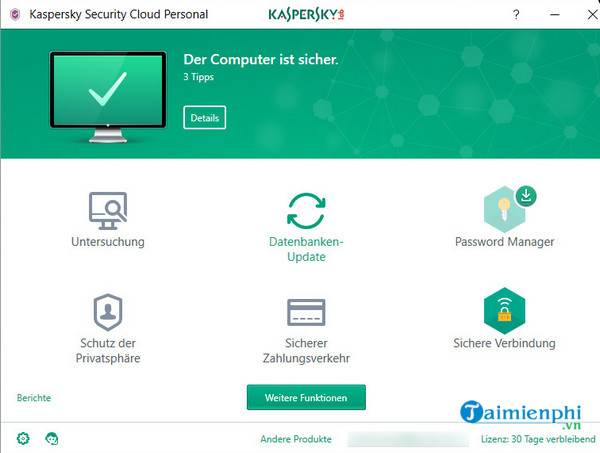The width and height of the screenshot is (600, 453).
Task: Open the Untersuchung scan icon
Action: pyautogui.click(x=108, y=211)
